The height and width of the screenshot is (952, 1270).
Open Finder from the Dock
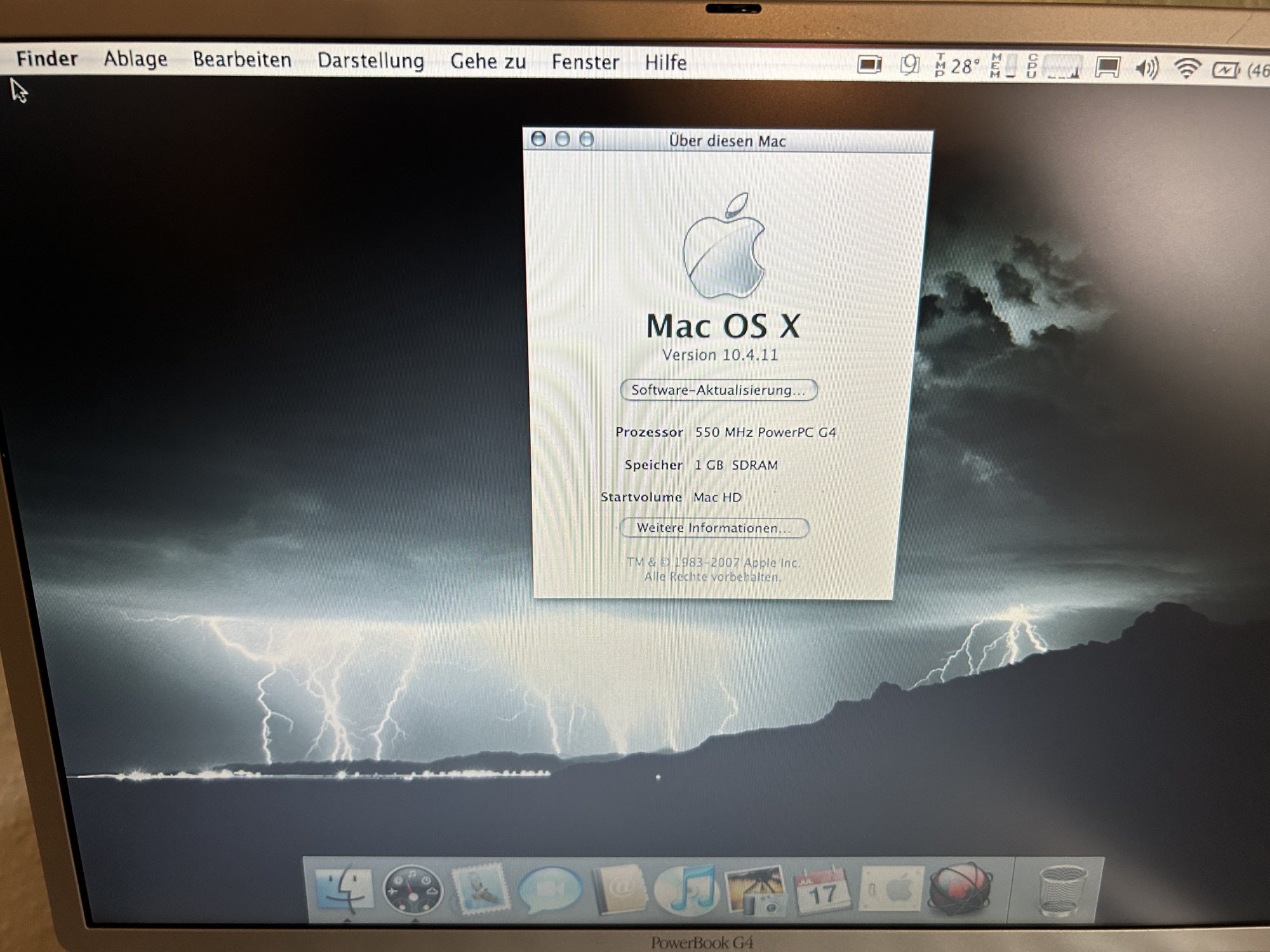point(346,889)
